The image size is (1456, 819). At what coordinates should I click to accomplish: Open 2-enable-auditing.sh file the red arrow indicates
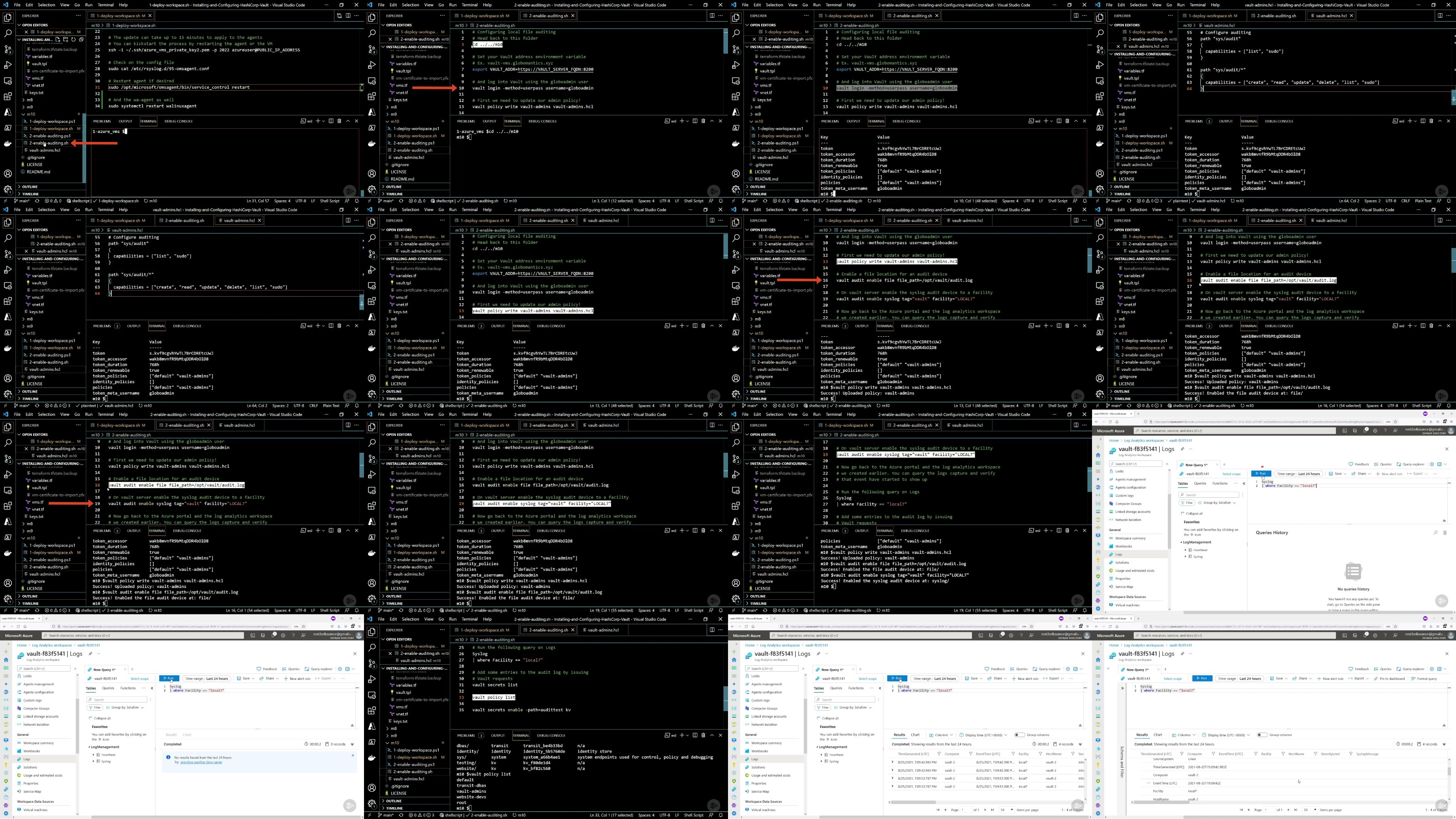49,143
